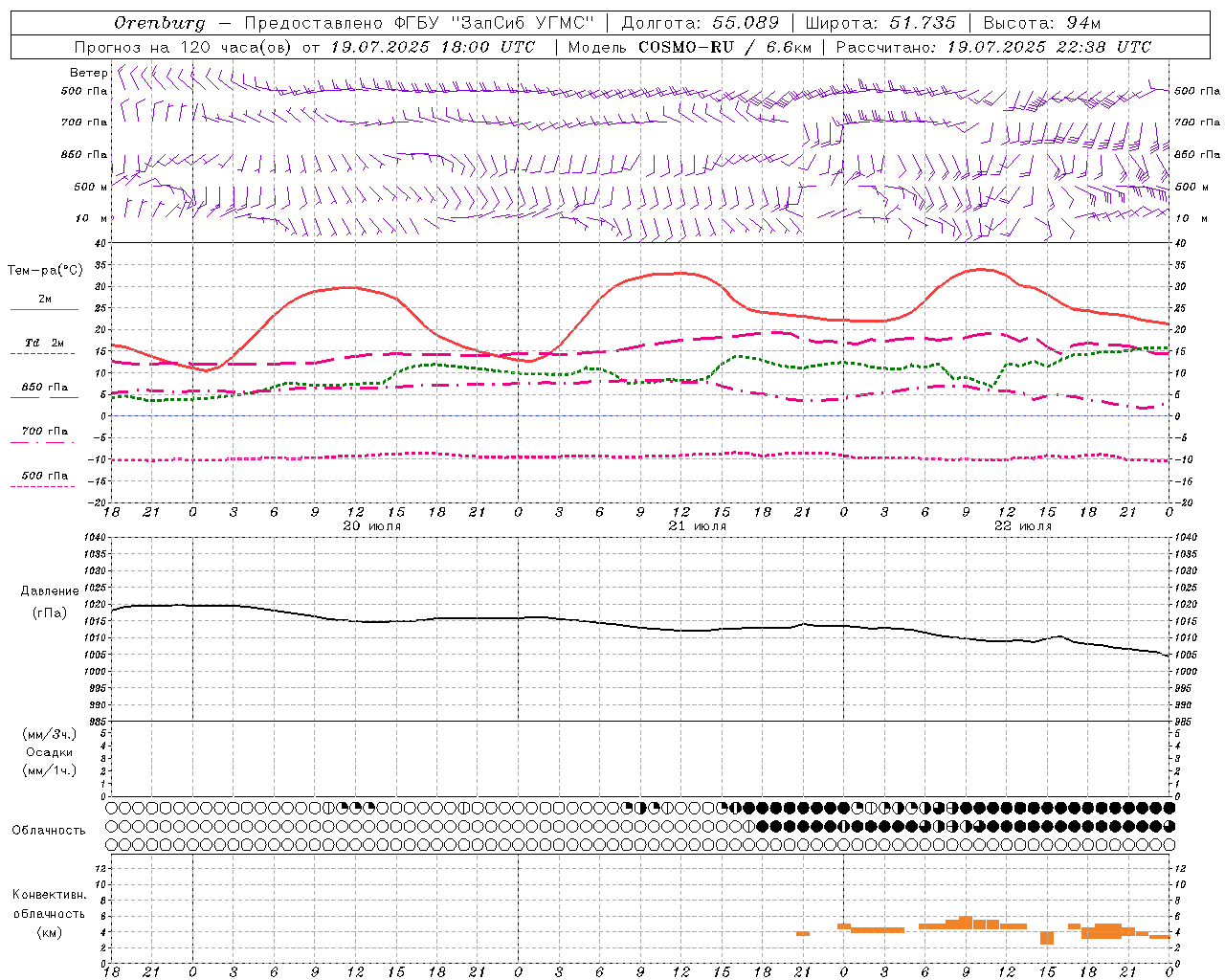
Task: Click the dash-dot '700 гПа' temperature legend entry
Action: (x=45, y=432)
